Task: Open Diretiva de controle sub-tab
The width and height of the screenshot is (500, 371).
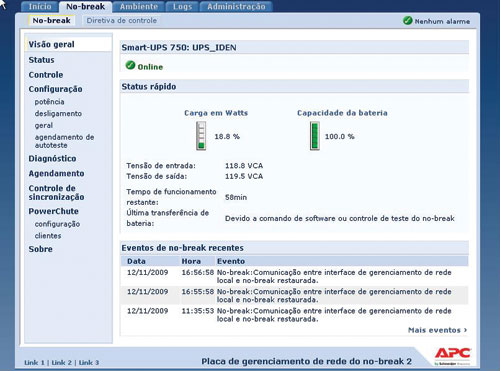Action: pyautogui.click(x=122, y=21)
